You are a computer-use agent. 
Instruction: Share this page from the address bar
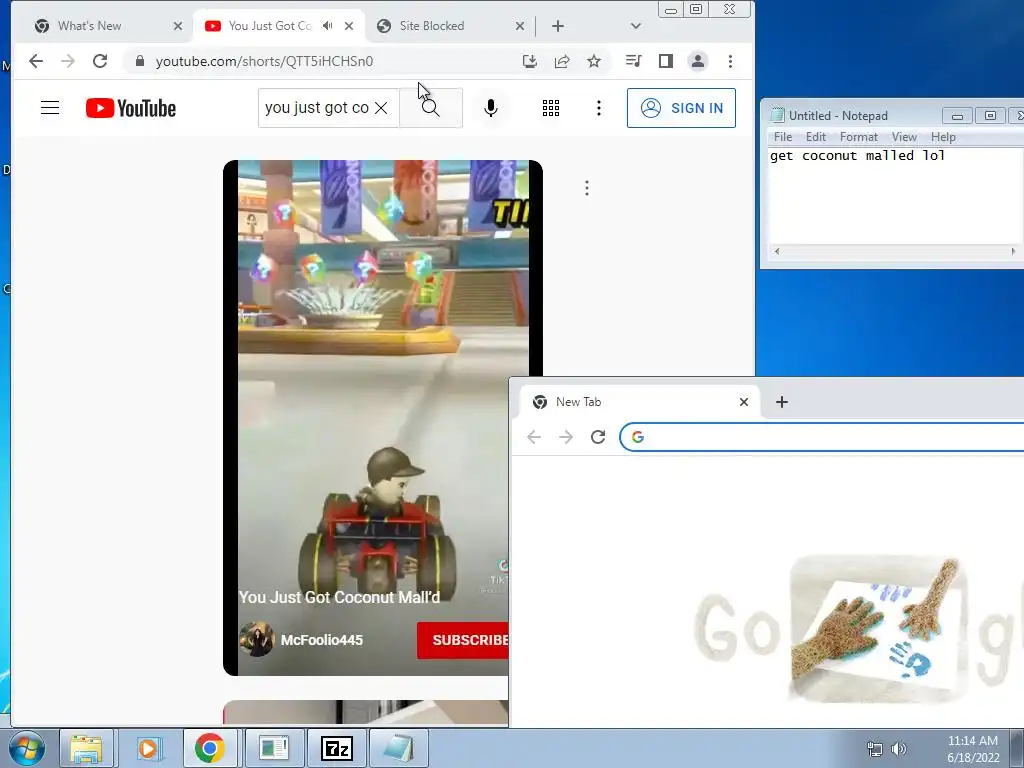[562, 61]
